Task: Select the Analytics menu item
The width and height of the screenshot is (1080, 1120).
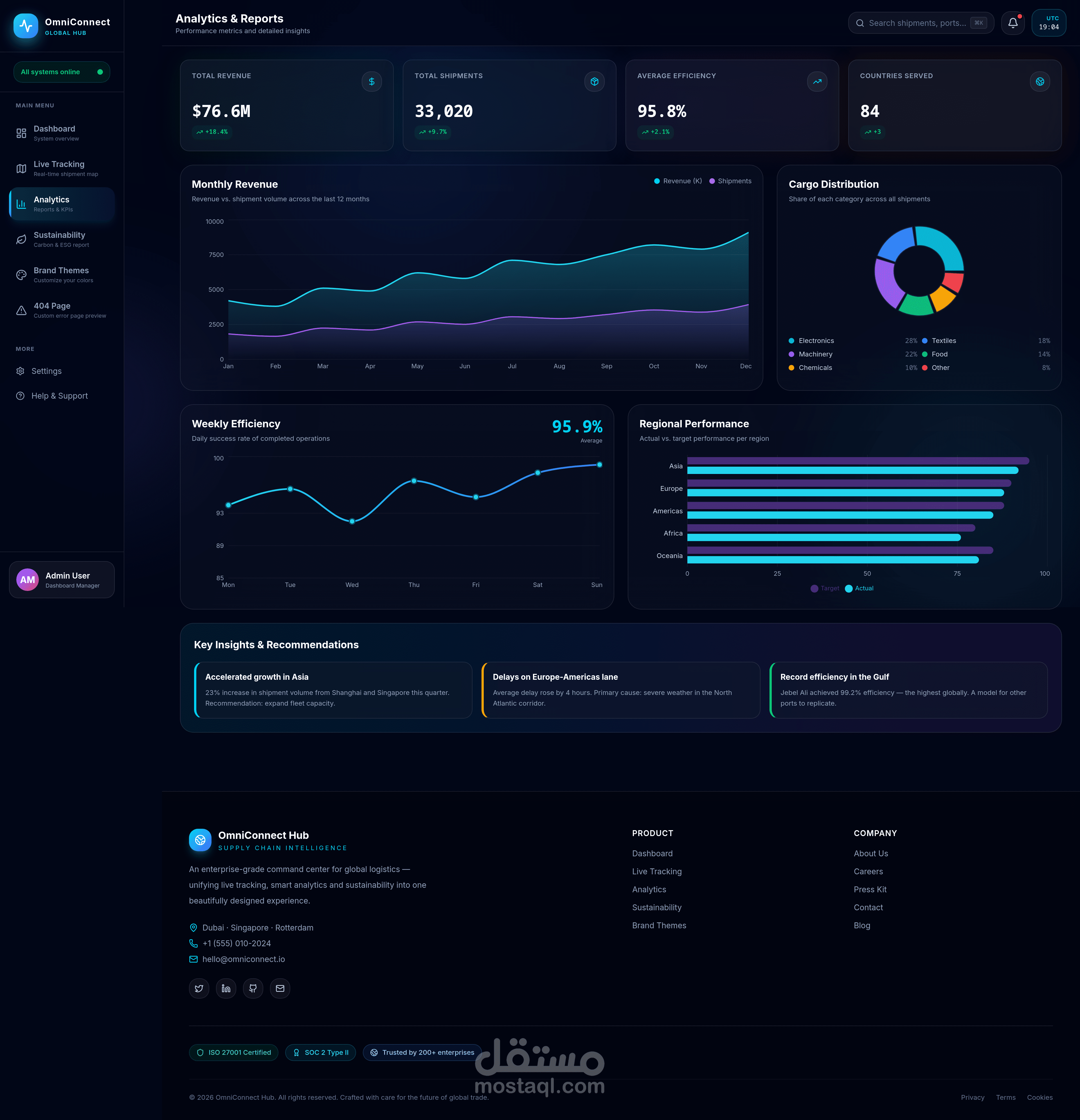Action: click(x=62, y=204)
